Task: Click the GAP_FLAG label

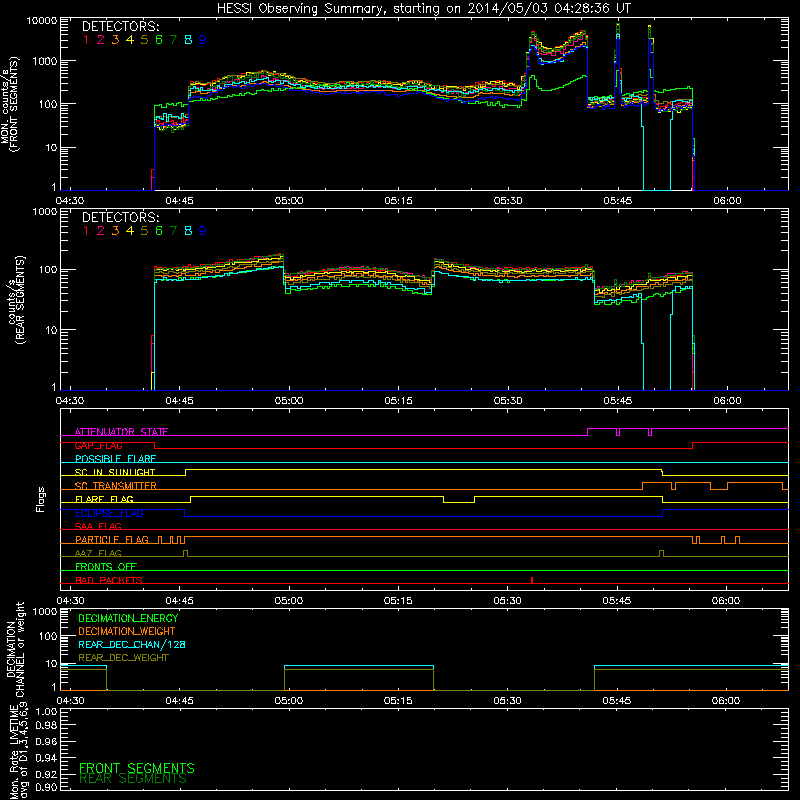Action: pos(99,445)
